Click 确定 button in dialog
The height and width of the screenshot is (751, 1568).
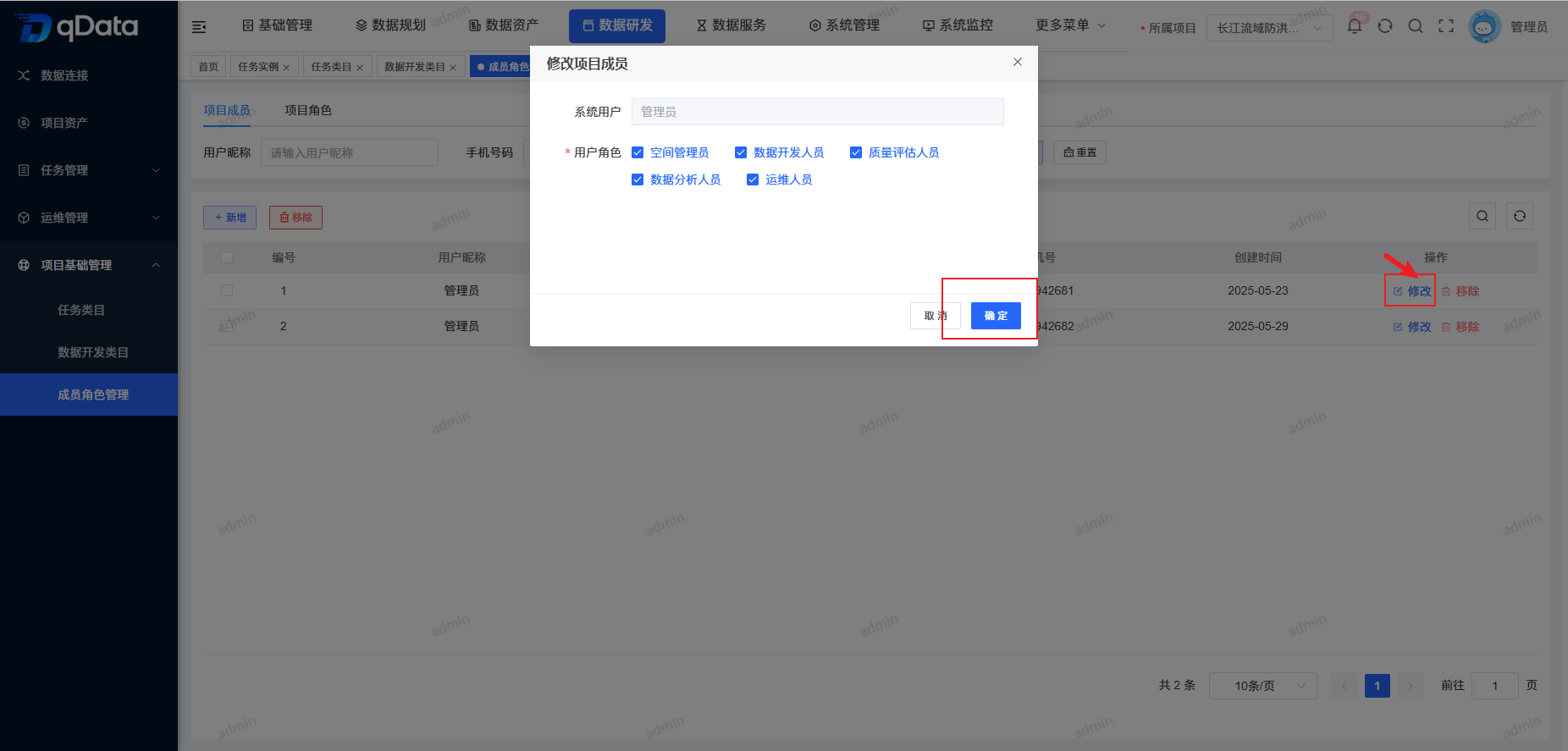coord(996,316)
